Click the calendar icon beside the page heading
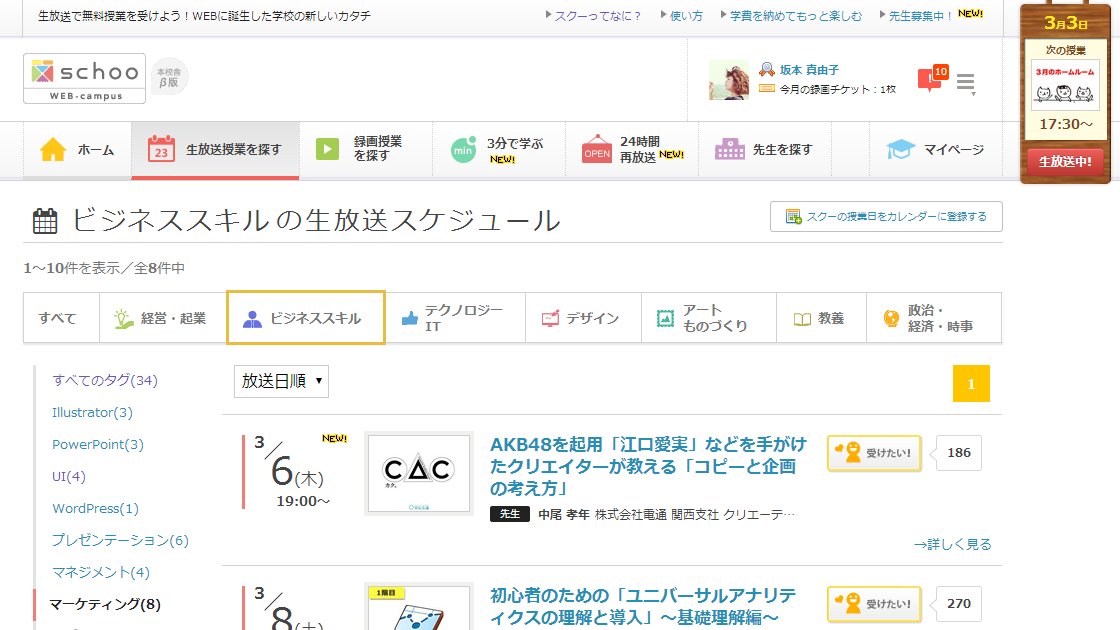 (45, 221)
